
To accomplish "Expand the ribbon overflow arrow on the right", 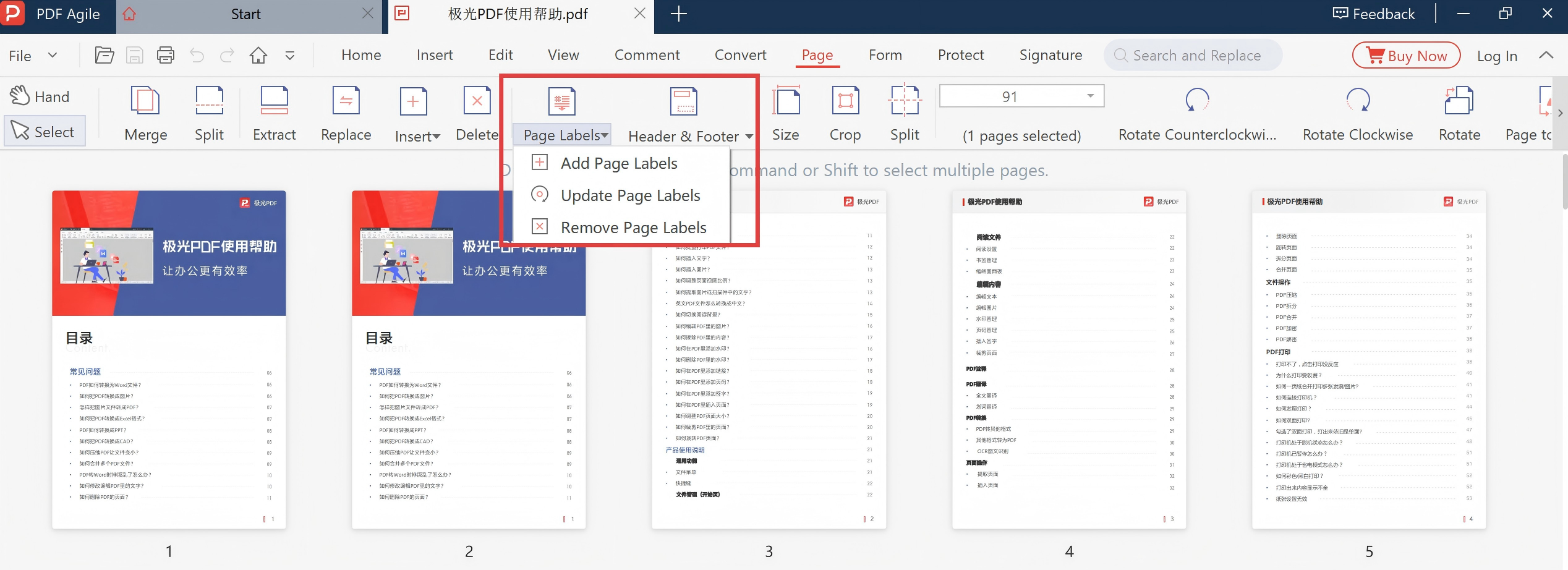I will pos(1561,113).
